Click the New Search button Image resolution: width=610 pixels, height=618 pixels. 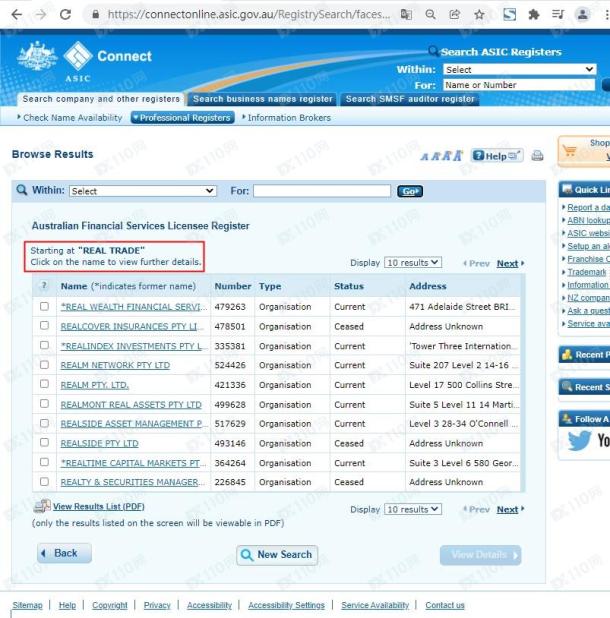pyautogui.click(x=277, y=555)
